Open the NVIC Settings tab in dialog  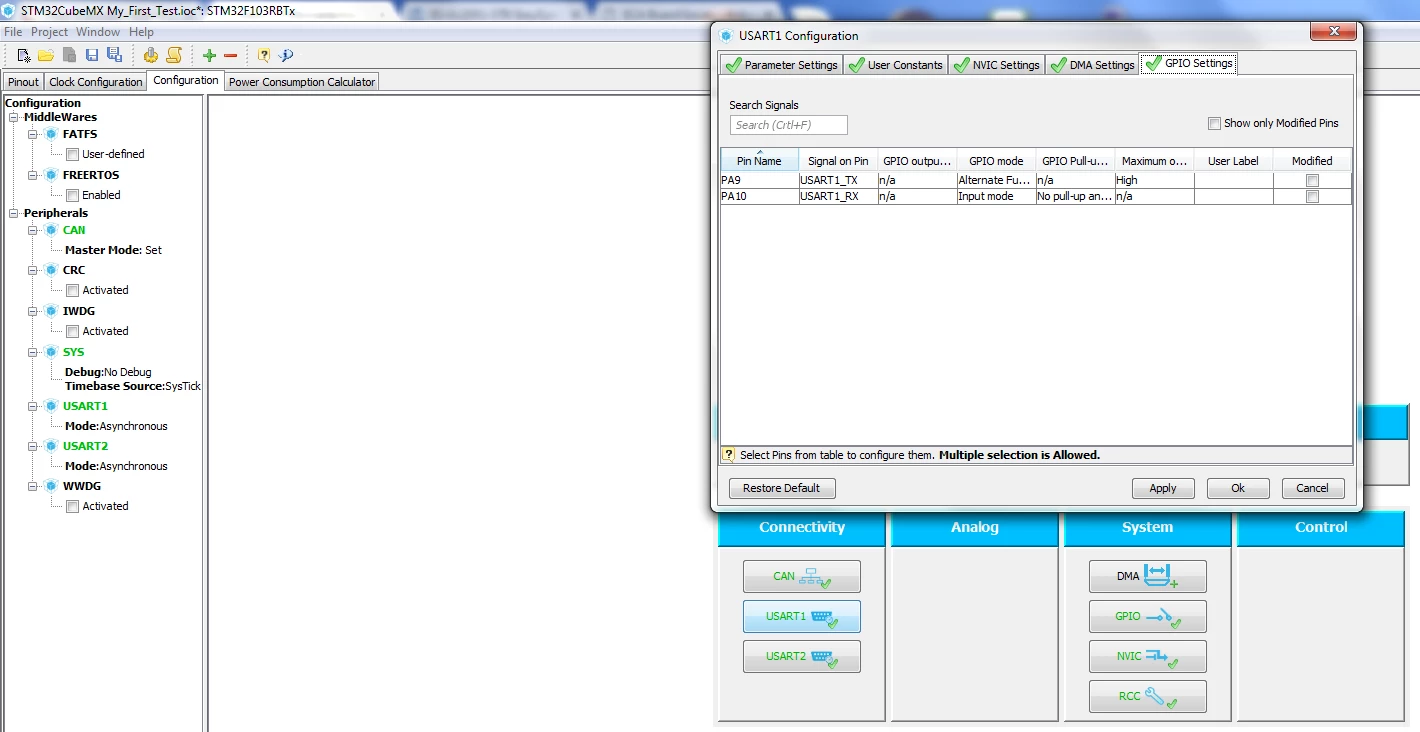pos(995,65)
